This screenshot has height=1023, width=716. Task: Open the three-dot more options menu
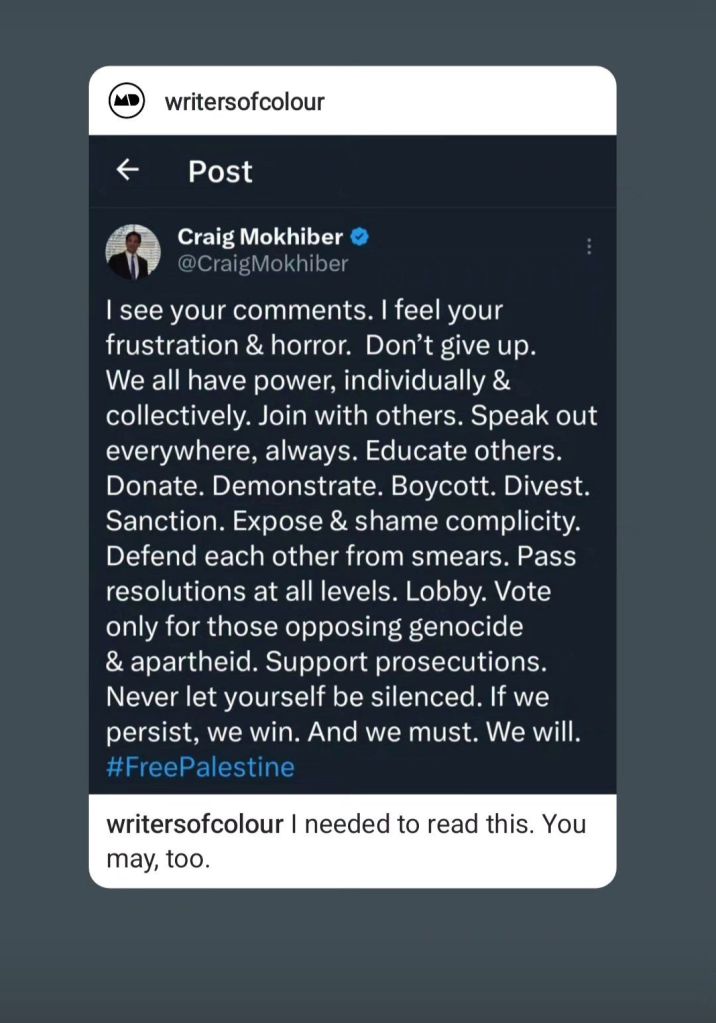click(589, 246)
